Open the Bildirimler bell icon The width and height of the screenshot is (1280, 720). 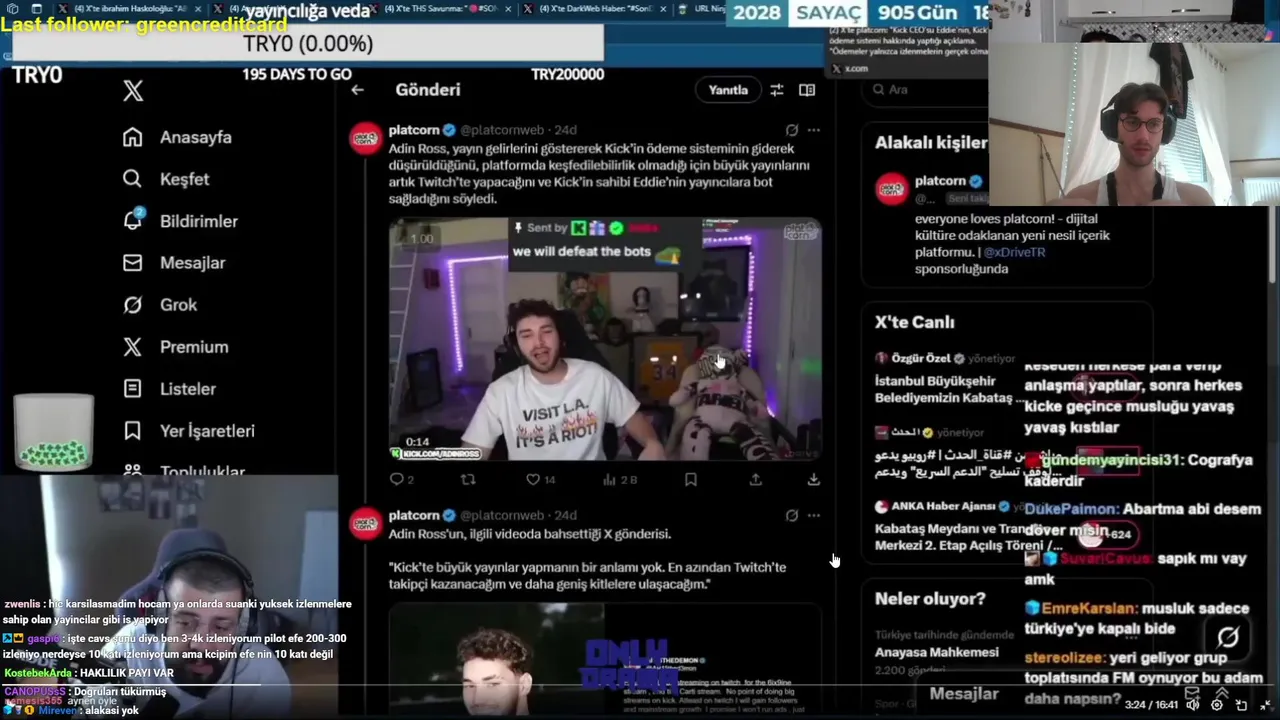point(133,220)
